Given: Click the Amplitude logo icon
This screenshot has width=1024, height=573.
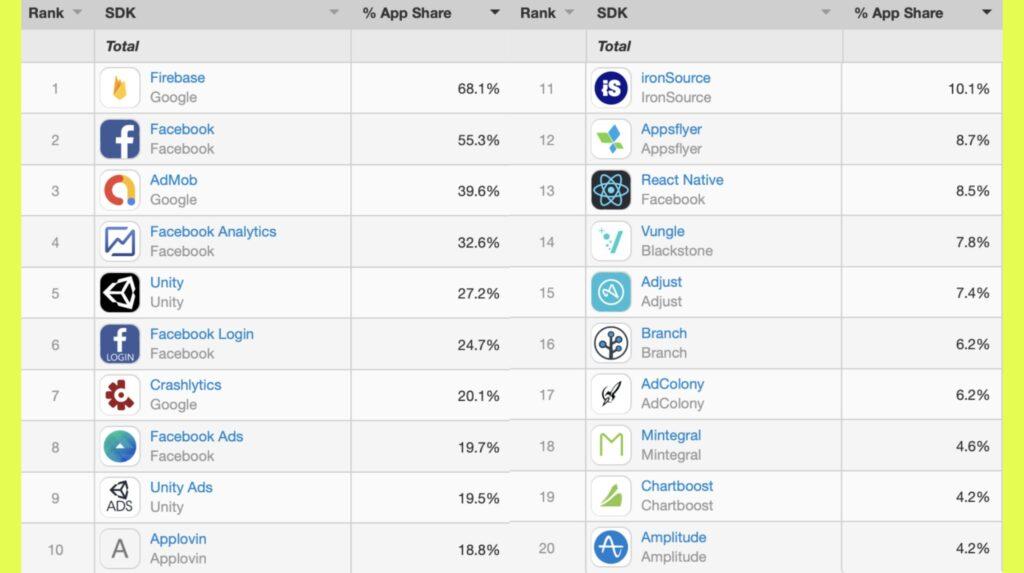Looking at the screenshot, I should point(611,548).
